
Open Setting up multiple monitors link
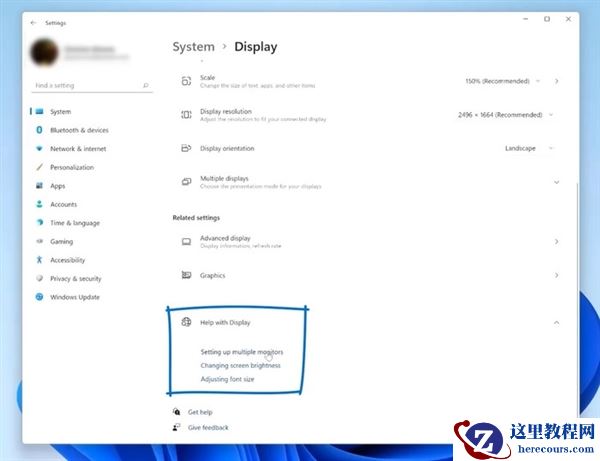pos(242,352)
